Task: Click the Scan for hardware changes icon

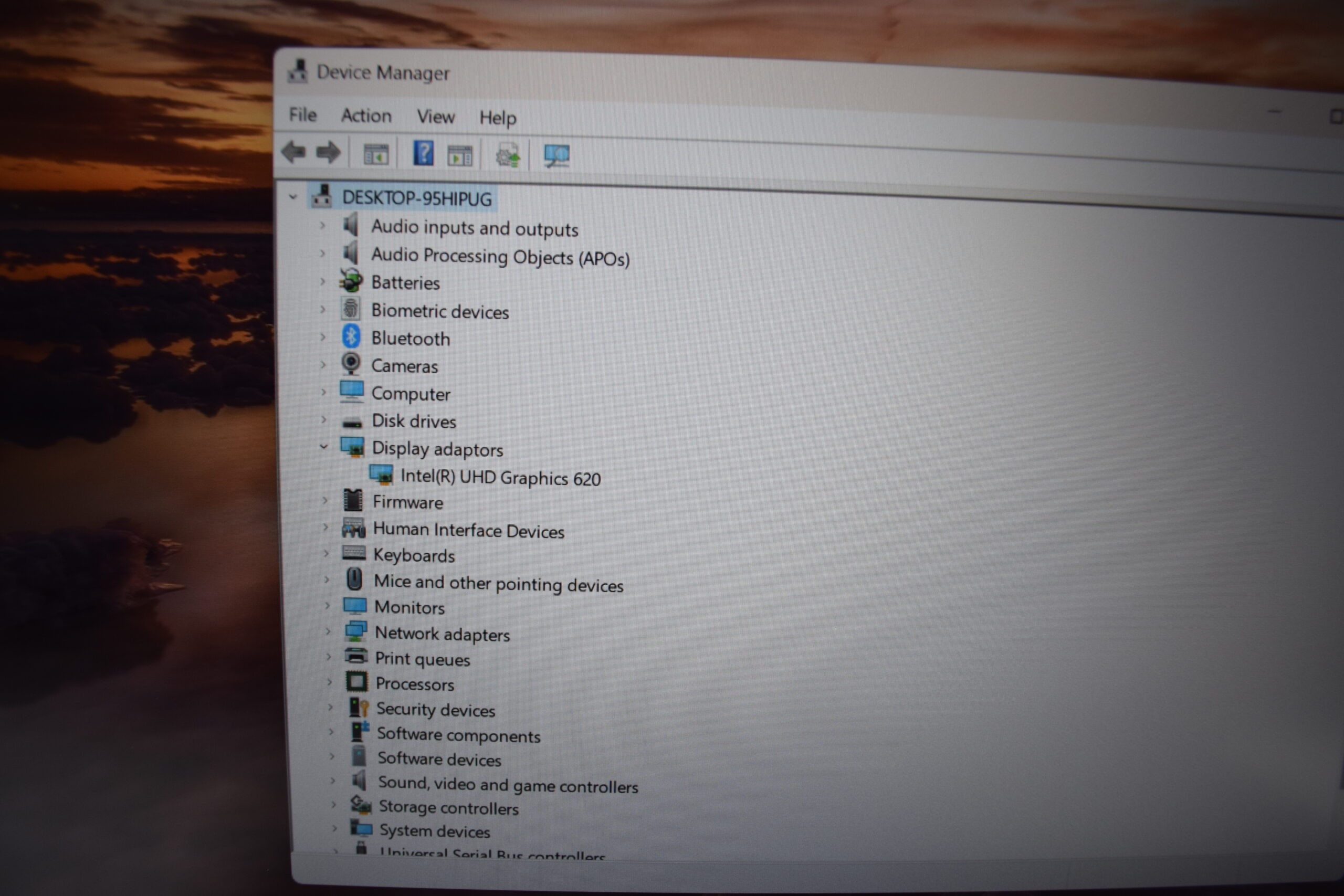Action: 556,155
